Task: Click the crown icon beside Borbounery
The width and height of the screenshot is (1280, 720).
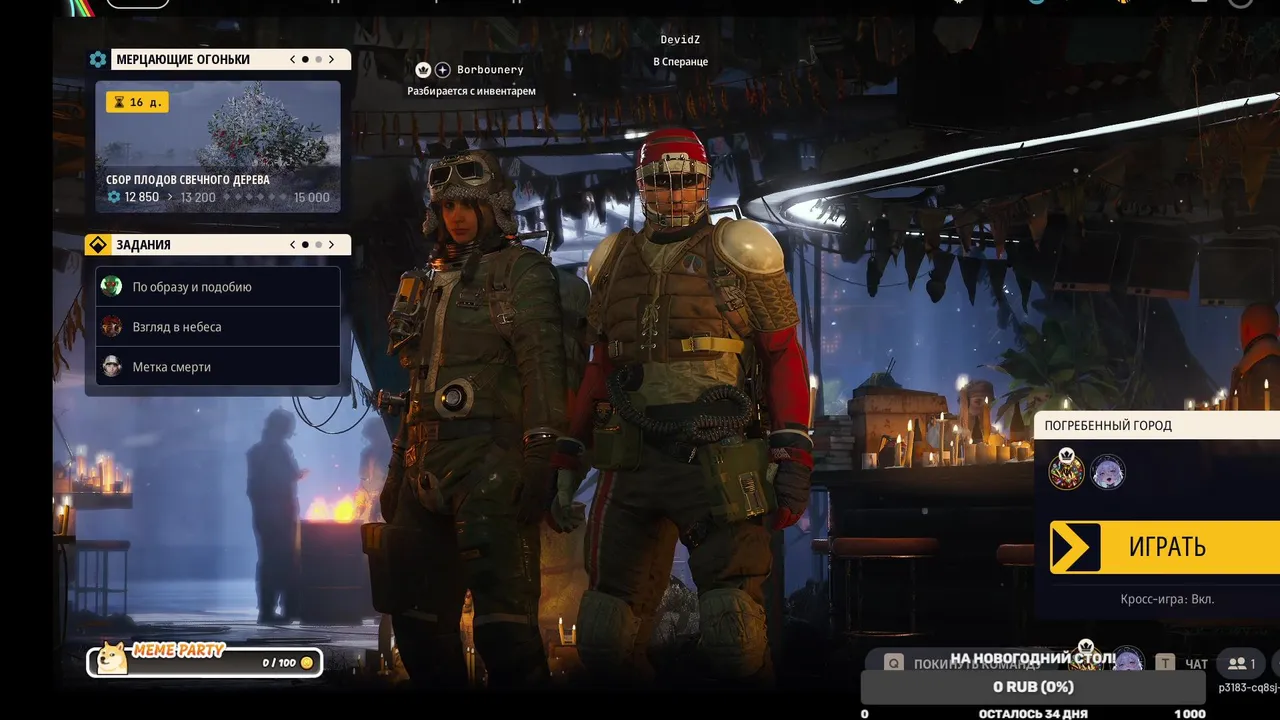Action: coord(423,70)
